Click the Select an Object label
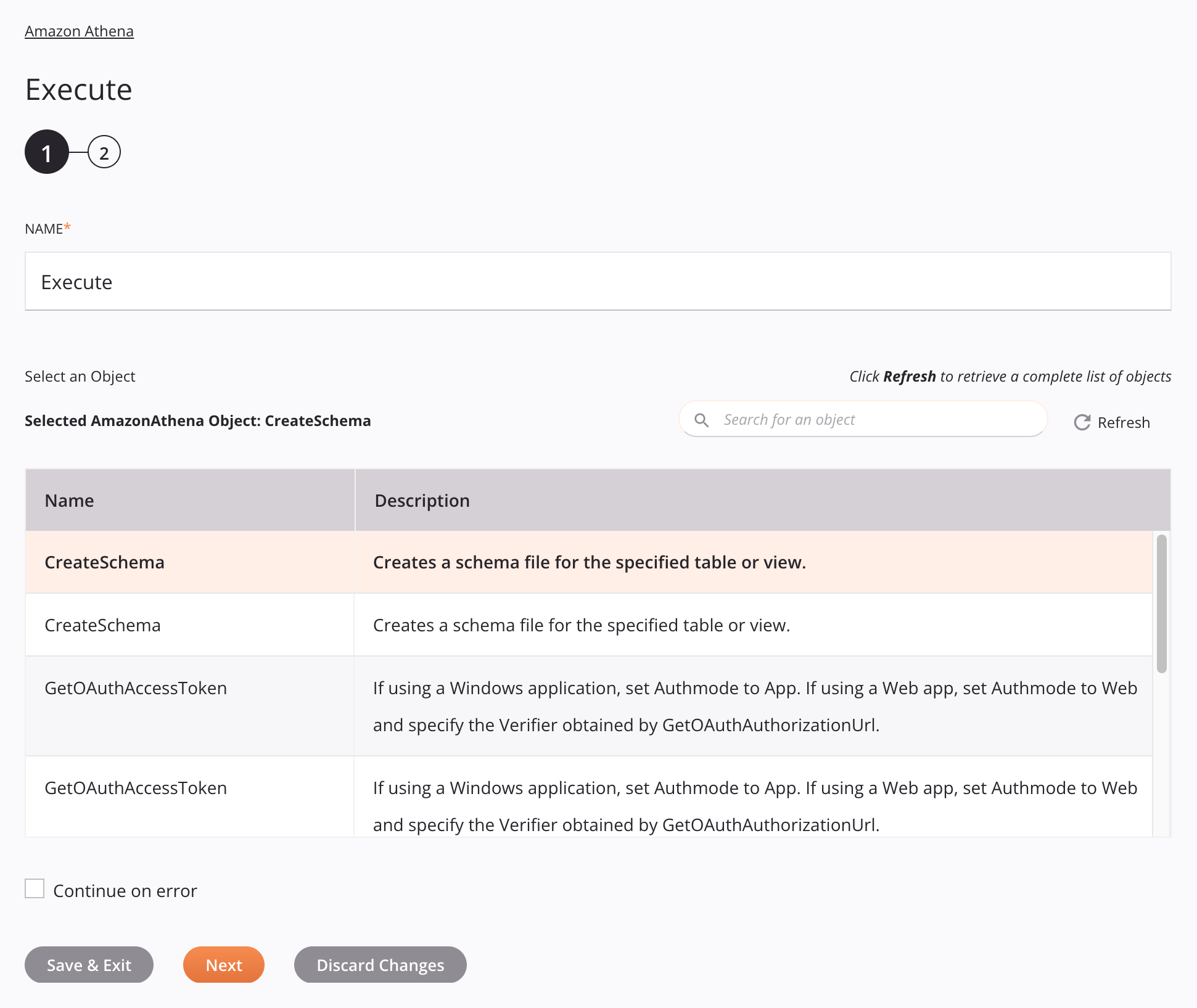The image size is (1197, 1008). tap(80, 376)
